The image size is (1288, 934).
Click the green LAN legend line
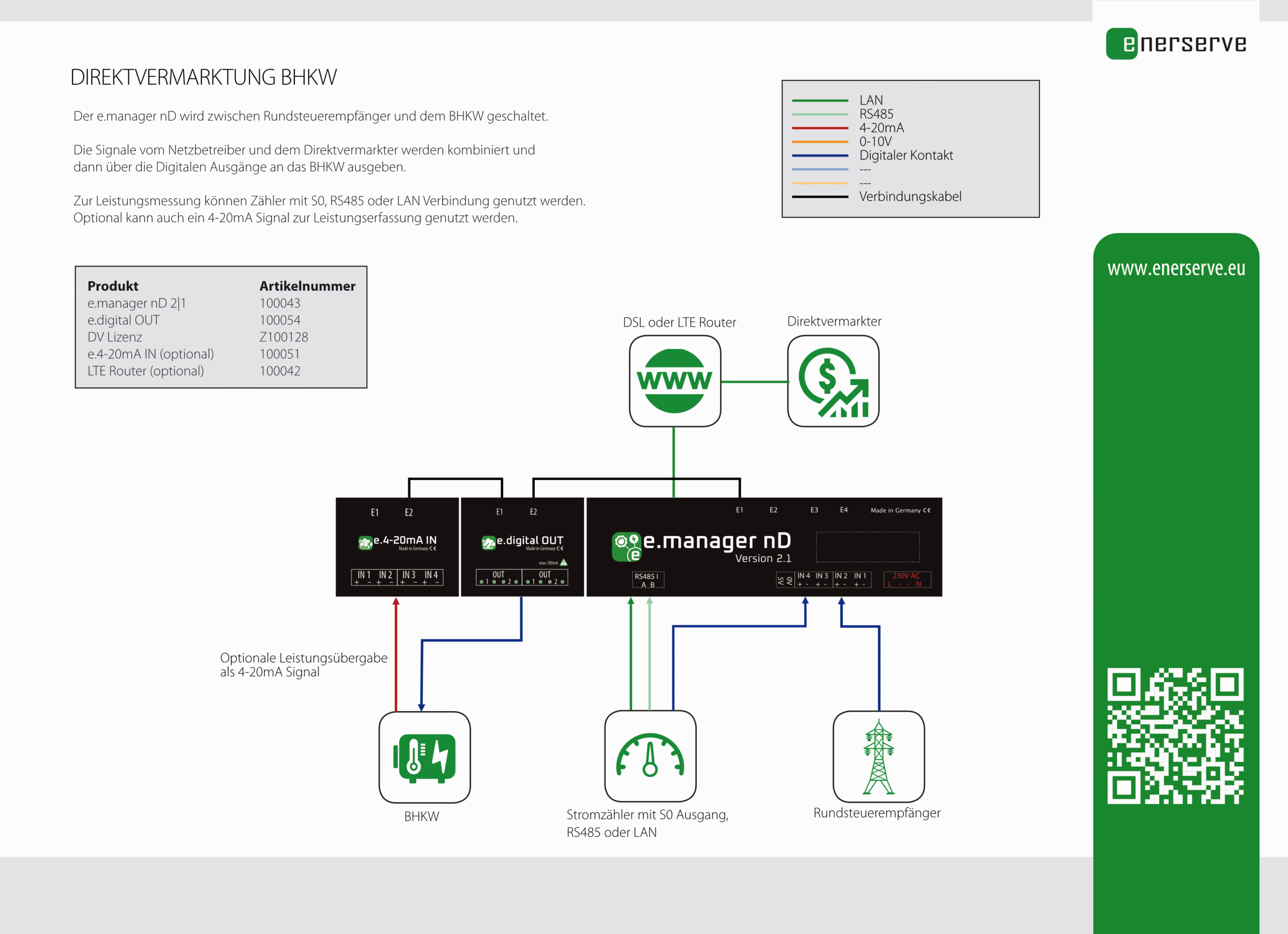coord(820,101)
